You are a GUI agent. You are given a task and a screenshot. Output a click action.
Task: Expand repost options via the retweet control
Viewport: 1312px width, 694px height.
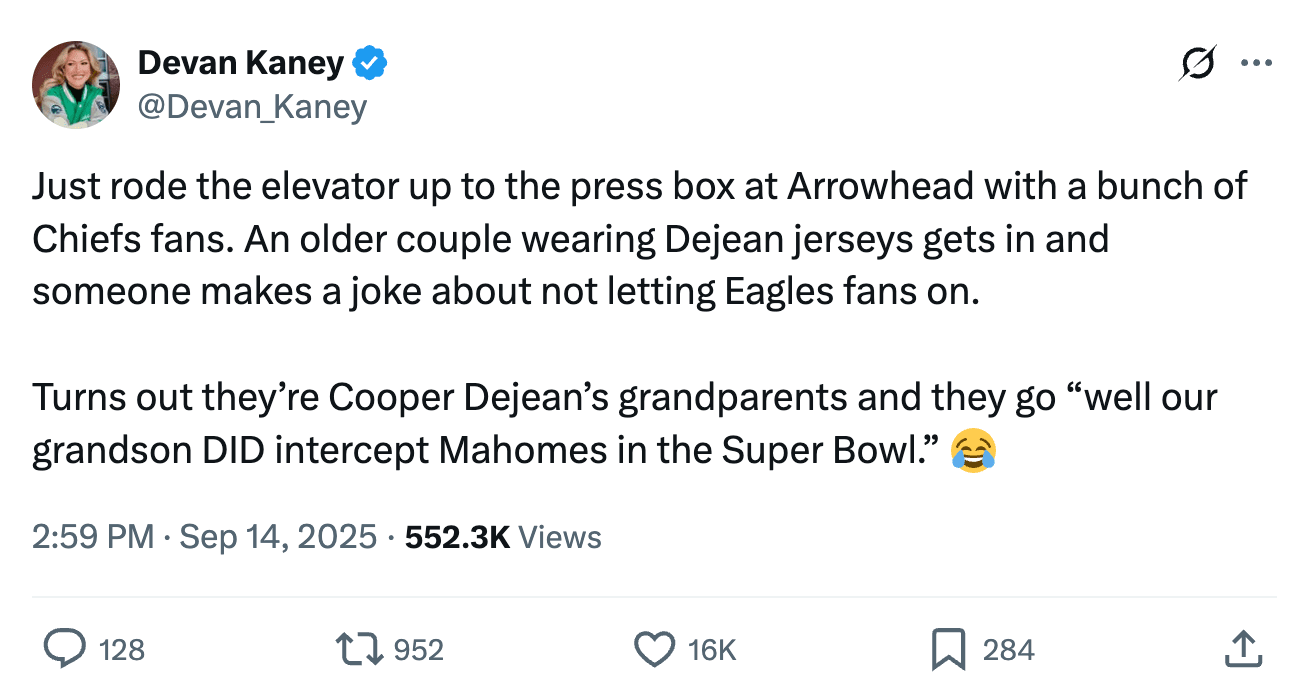point(359,649)
